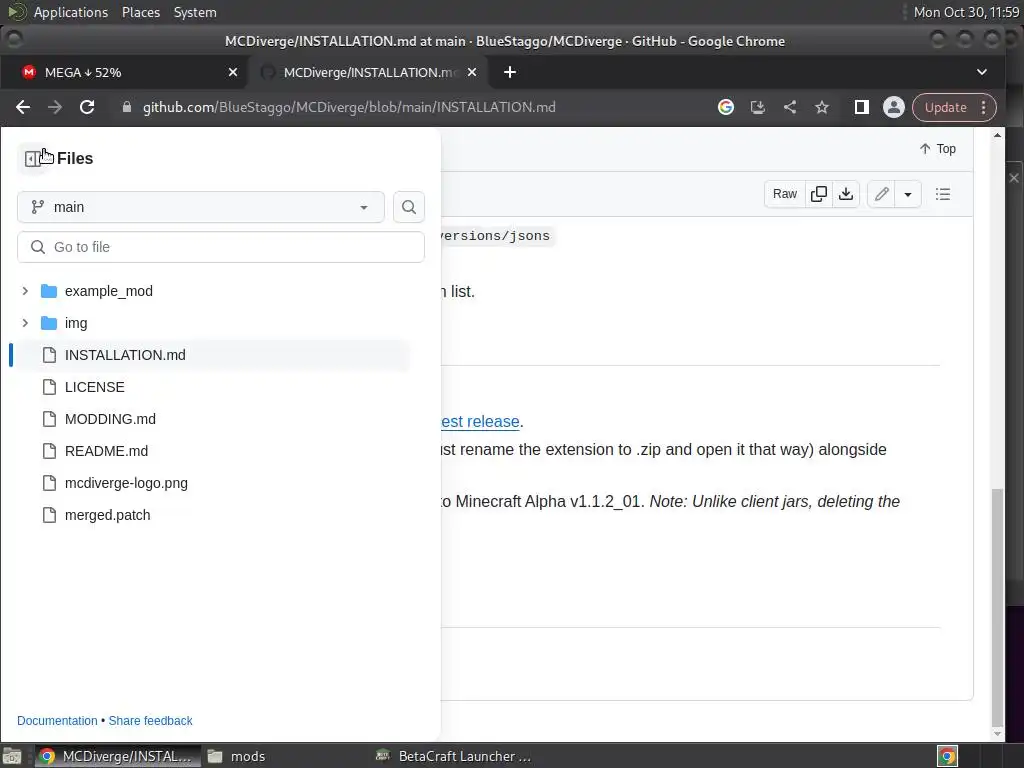Click the install app icon in address bar
Image resolution: width=1024 pixels, height=768 pixels.
758,107
